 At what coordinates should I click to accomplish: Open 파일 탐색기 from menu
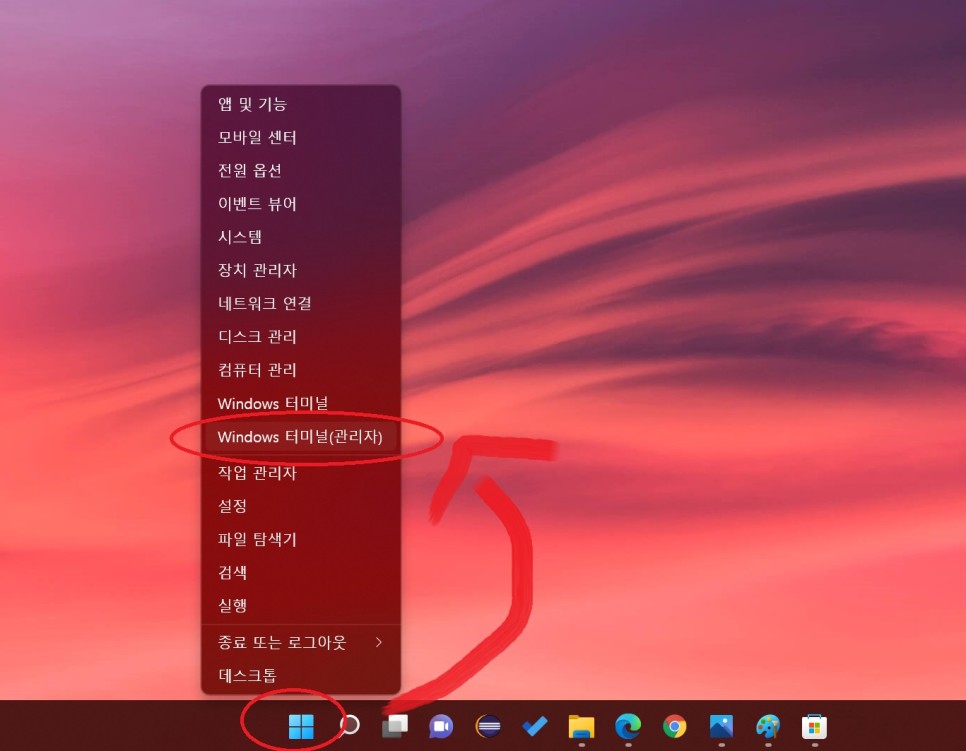(301, 540)
